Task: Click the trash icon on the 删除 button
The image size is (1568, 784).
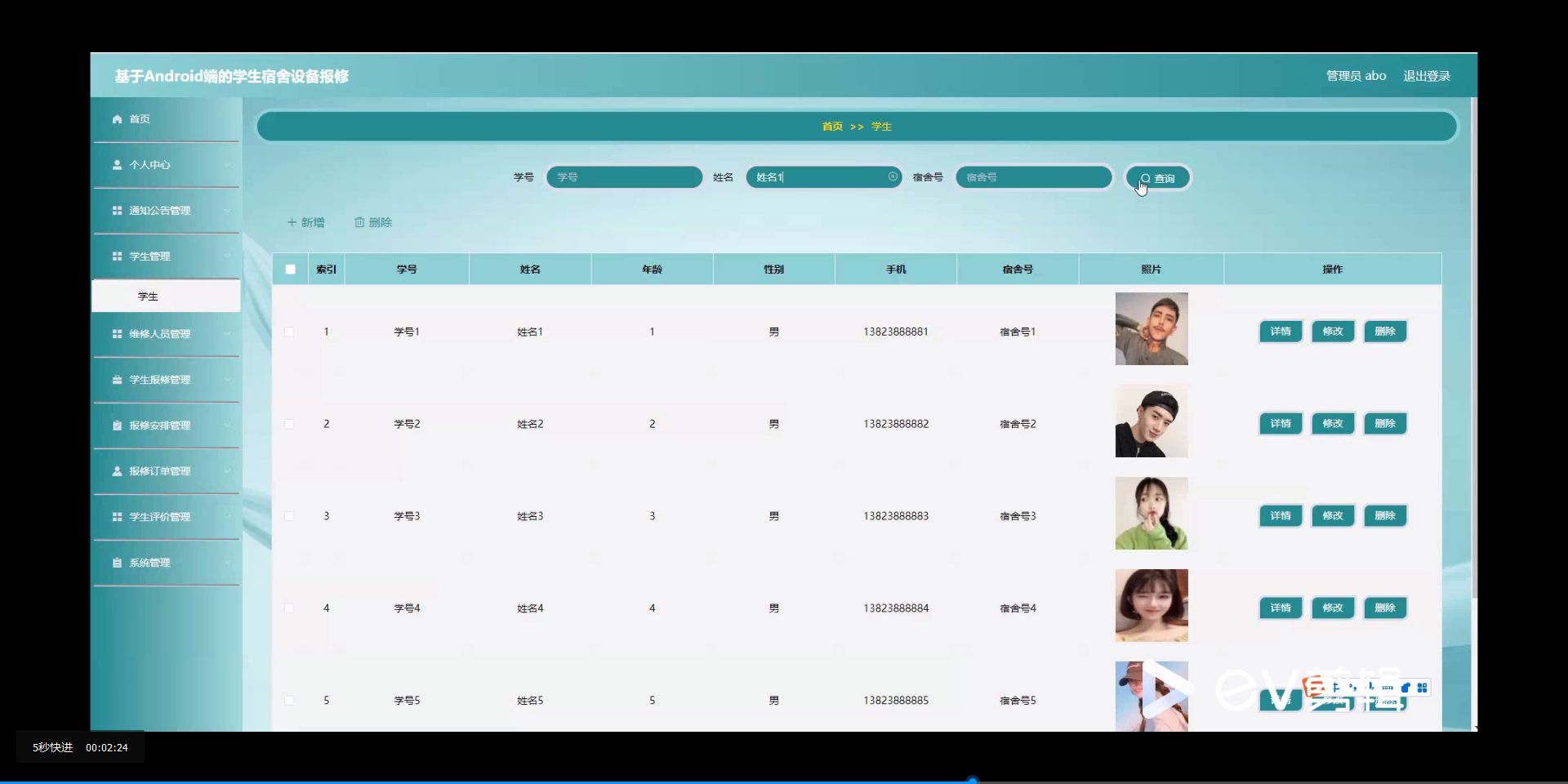Action: (359, 221)
